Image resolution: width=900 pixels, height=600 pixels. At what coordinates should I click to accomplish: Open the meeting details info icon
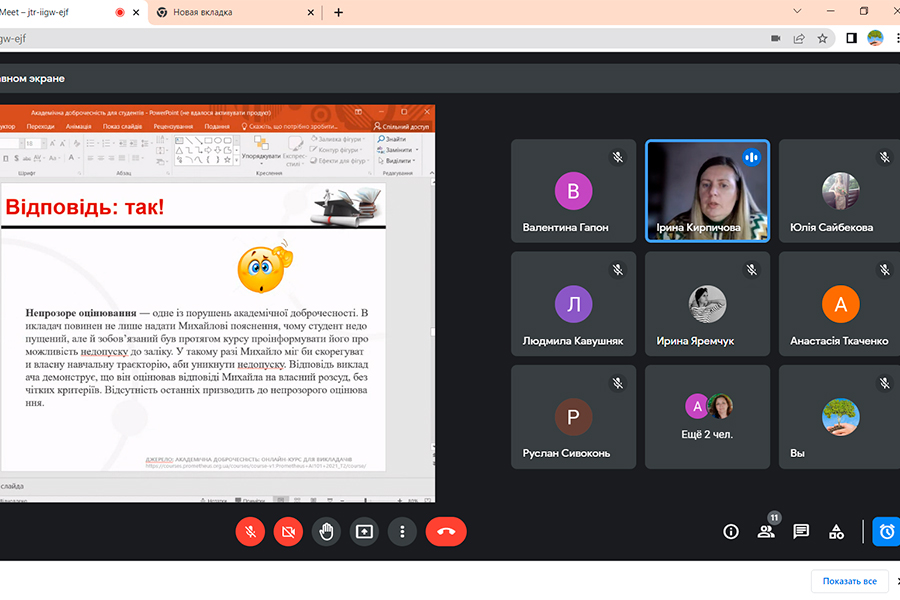[x=731, y=531]
